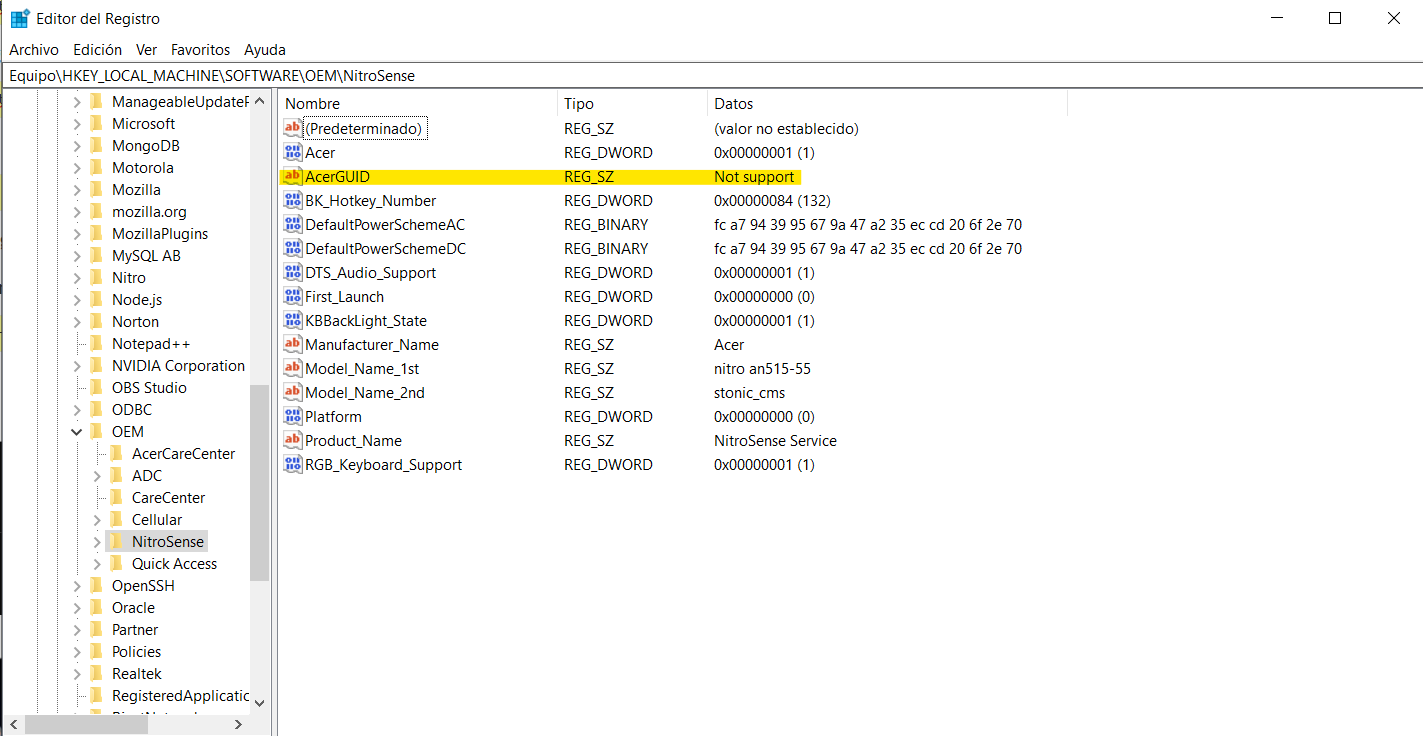Select the CareCenter subkey
The image size is (1423, 736).
point(168,497)
